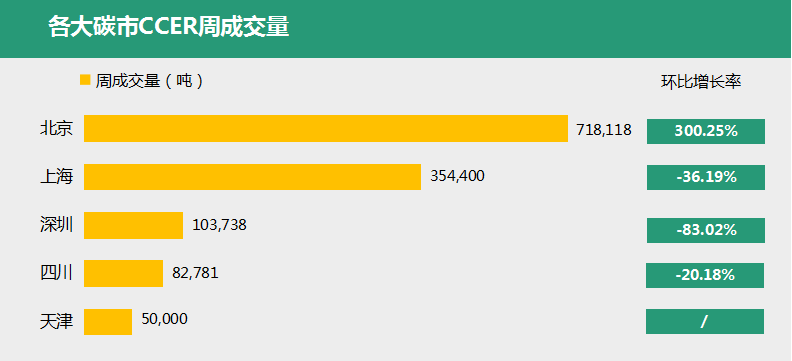This screenshot has width=792, height=361.
Task: Click the -36.19% growth rate box
Action: coord(706,177)
